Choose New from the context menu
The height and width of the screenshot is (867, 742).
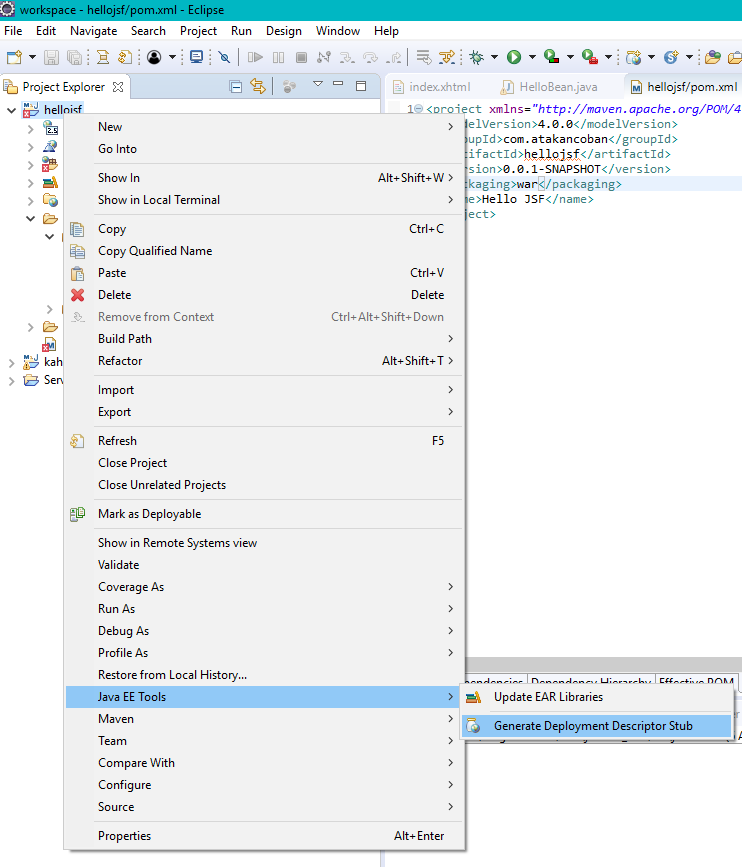click(x=264, y=127)
